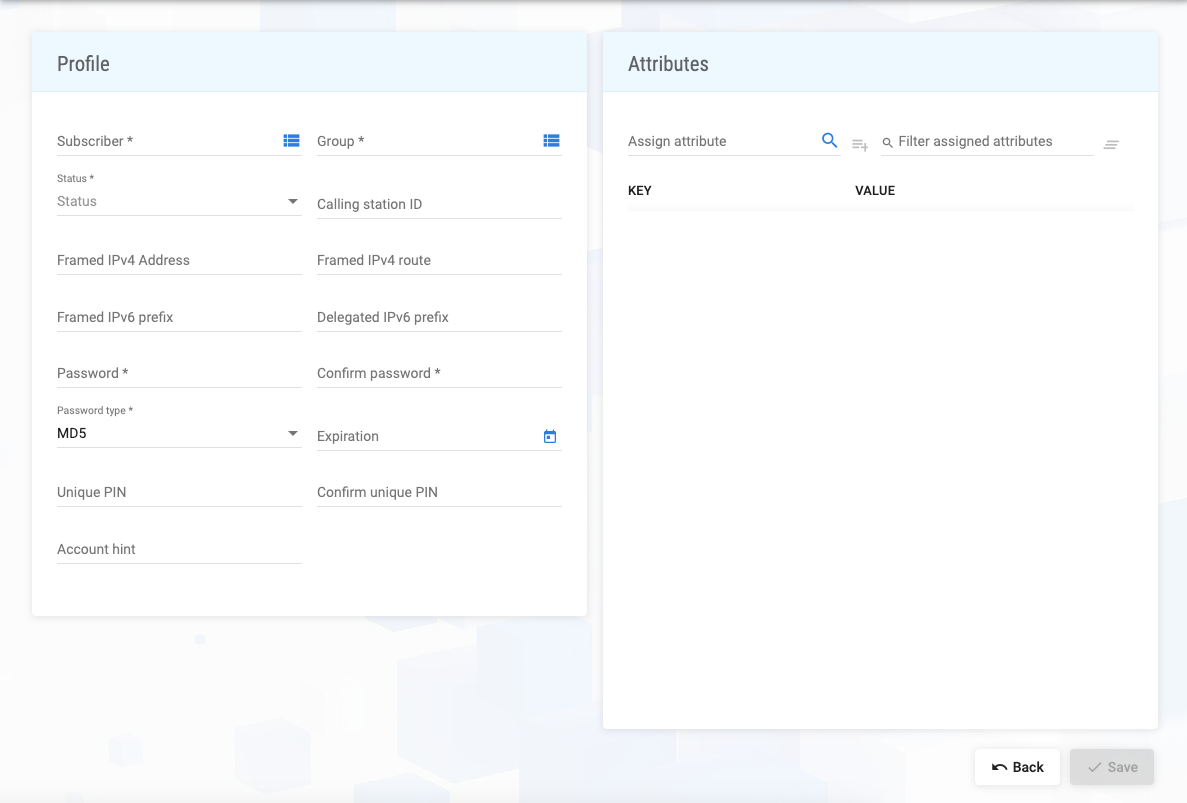The image size is (1187, 803).
Task: Click the add attribute list-plus icon
Action: (859, 145)
